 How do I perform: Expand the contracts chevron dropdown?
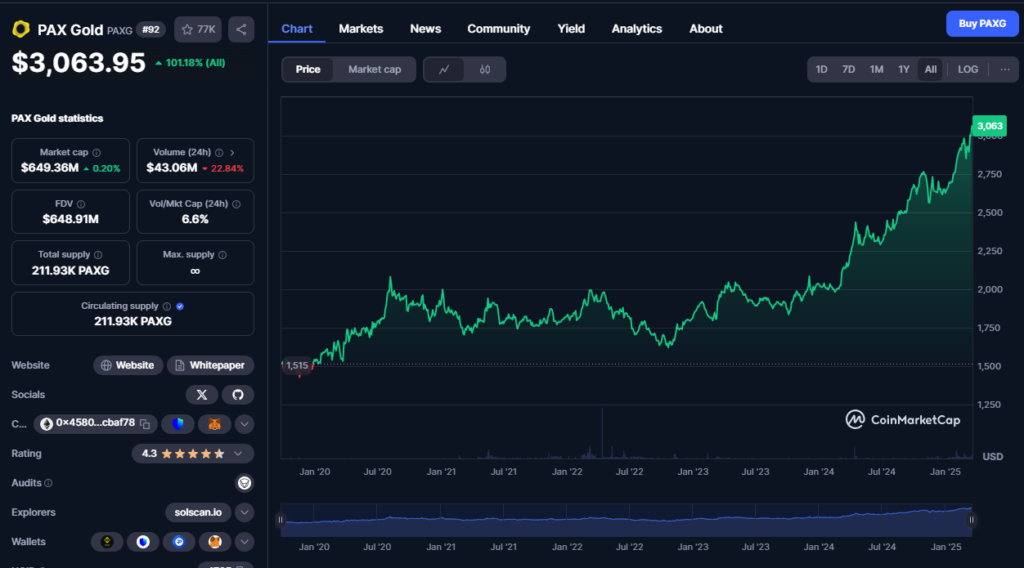(x=244, y=424)
